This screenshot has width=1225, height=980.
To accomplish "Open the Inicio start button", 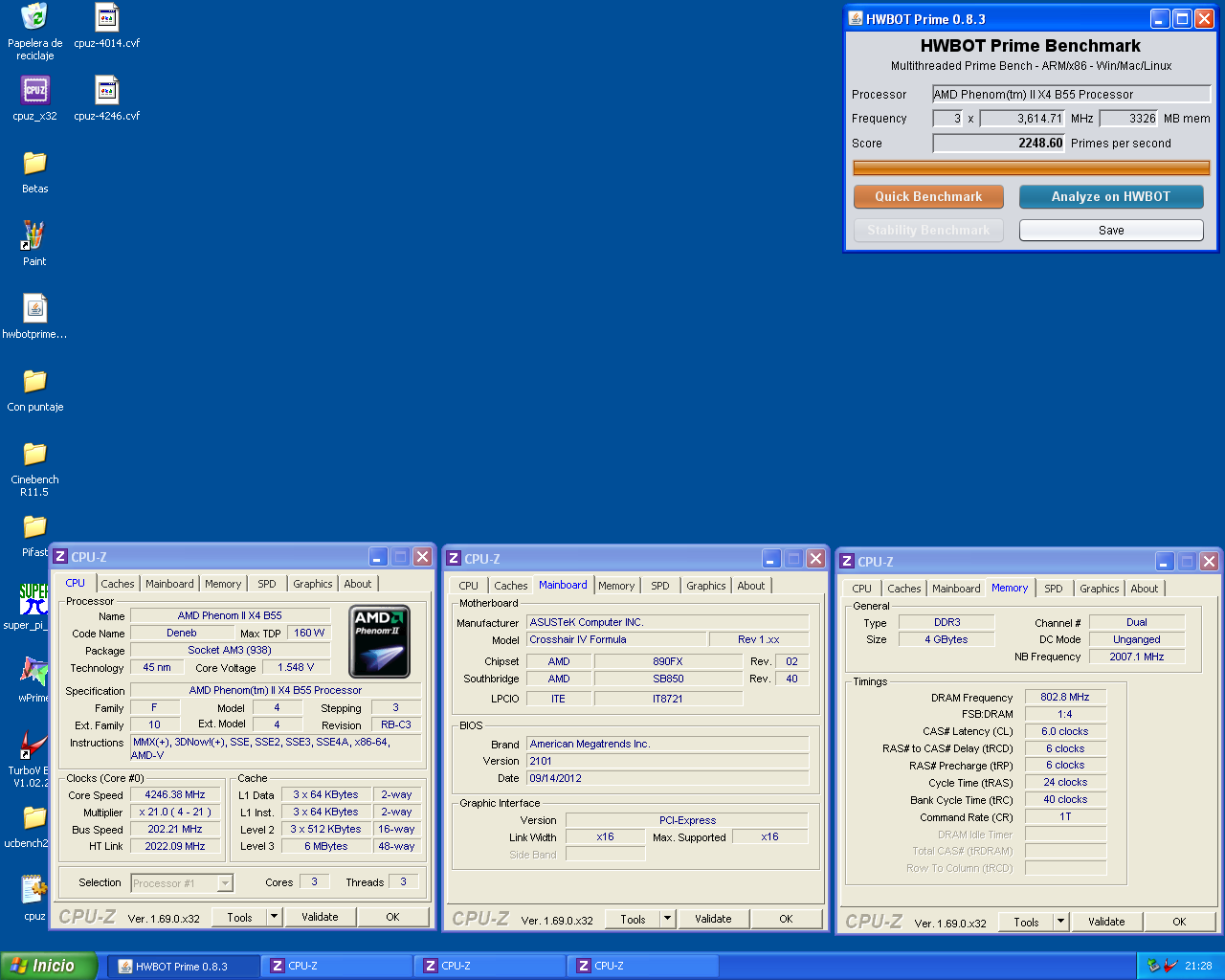I will coord(49,966).
